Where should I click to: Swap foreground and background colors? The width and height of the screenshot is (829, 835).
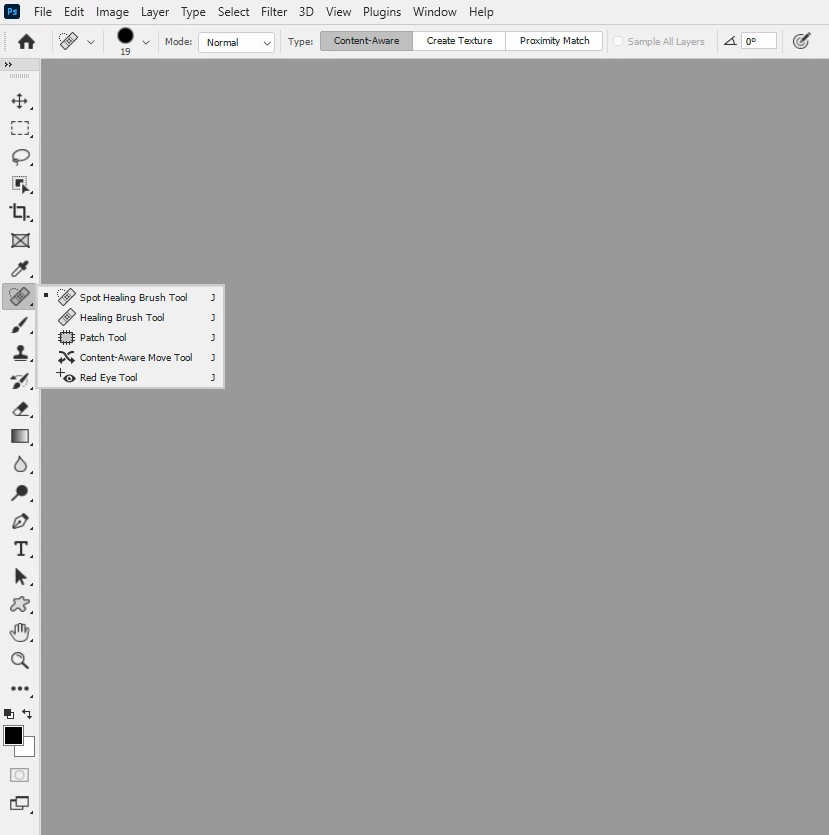pos(27,714)
